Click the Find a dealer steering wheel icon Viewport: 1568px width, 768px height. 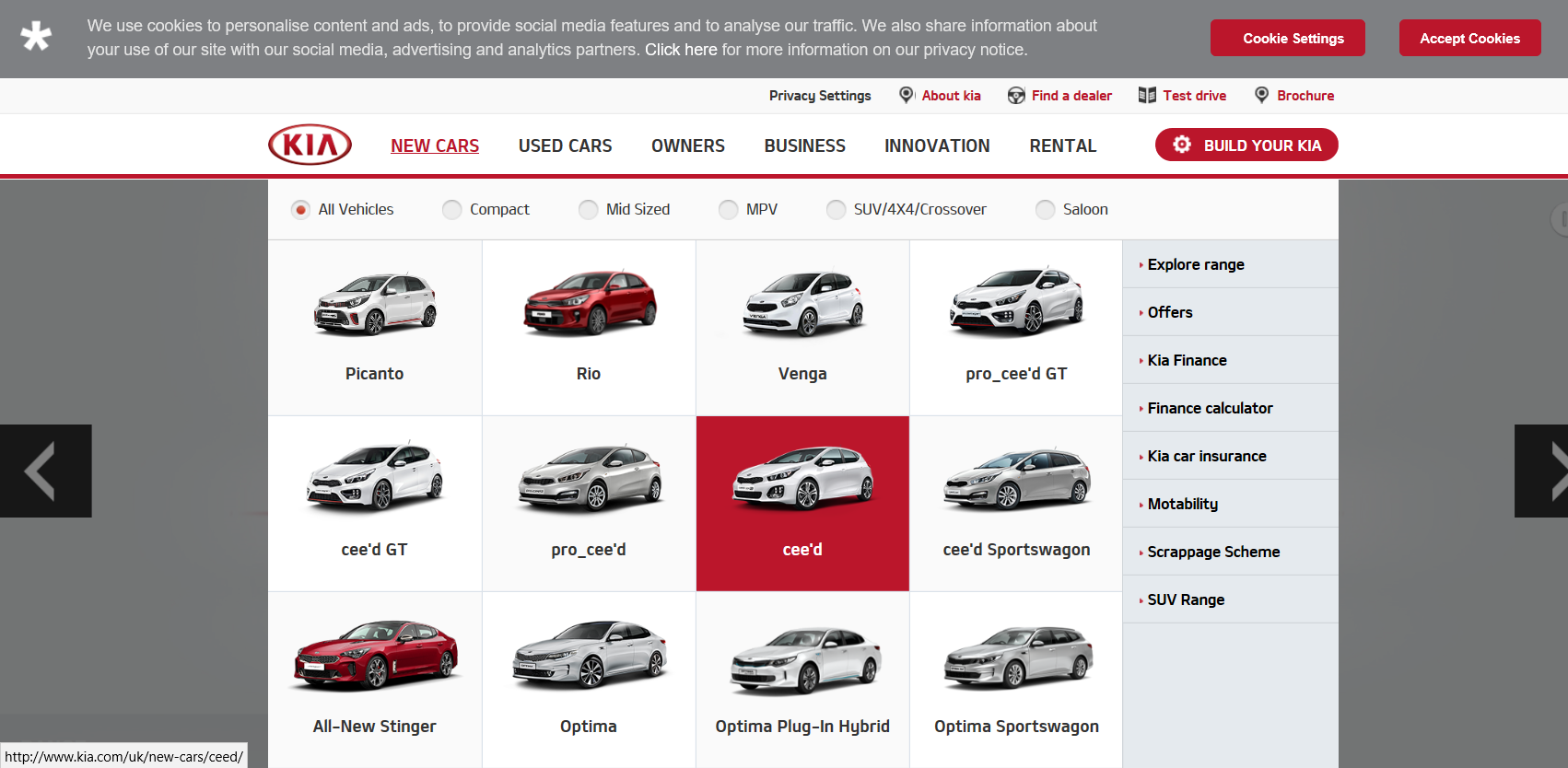(x=1016, y=96)
